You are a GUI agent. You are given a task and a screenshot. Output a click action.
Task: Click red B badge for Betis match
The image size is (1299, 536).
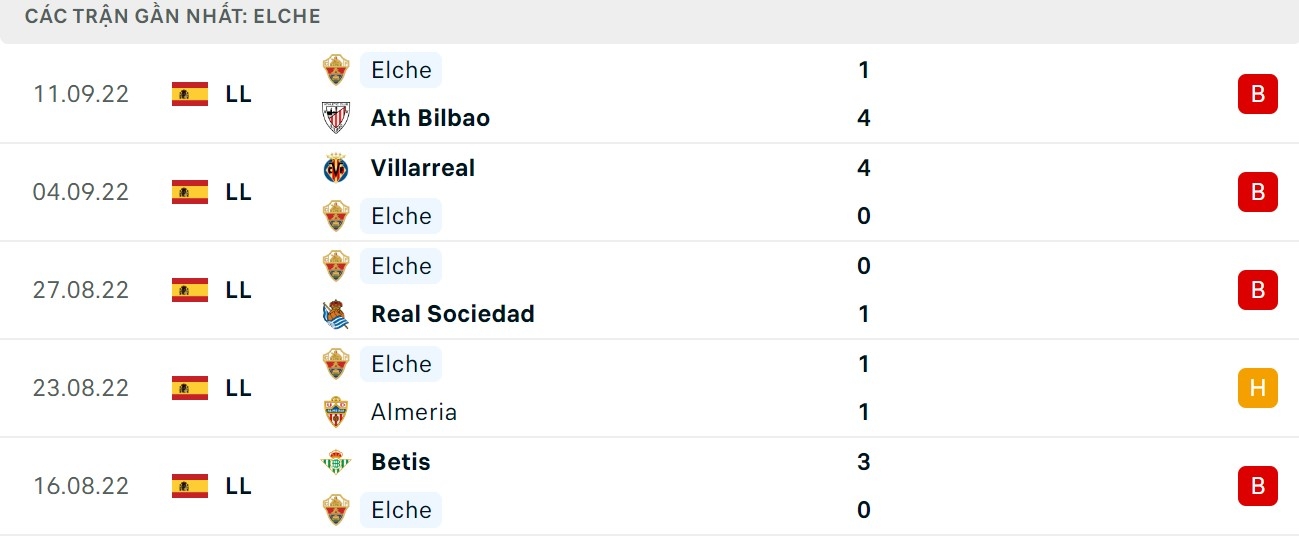coord(1257,486)
